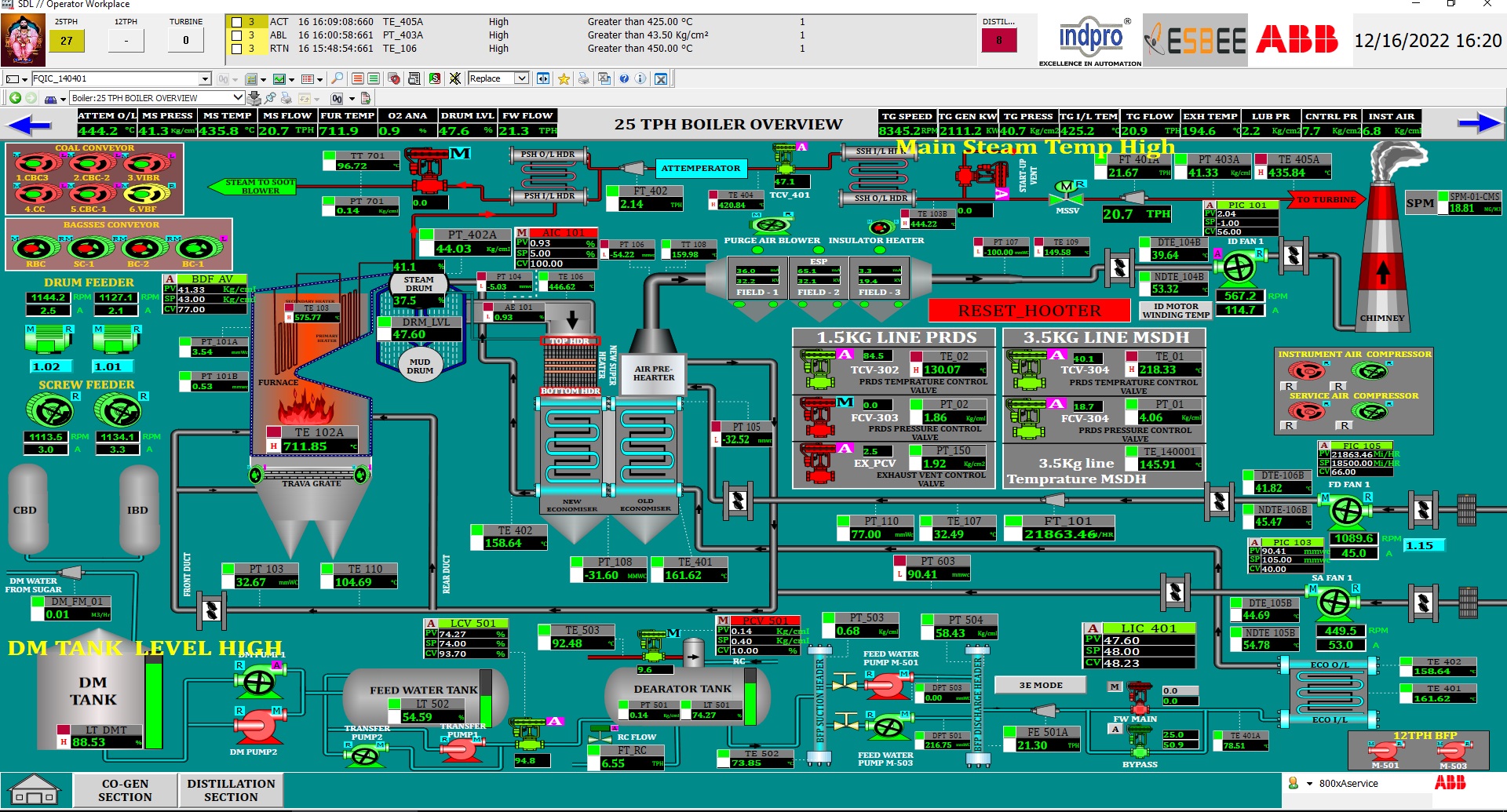Open the CO-GEN SECTION display

point(125,790)
